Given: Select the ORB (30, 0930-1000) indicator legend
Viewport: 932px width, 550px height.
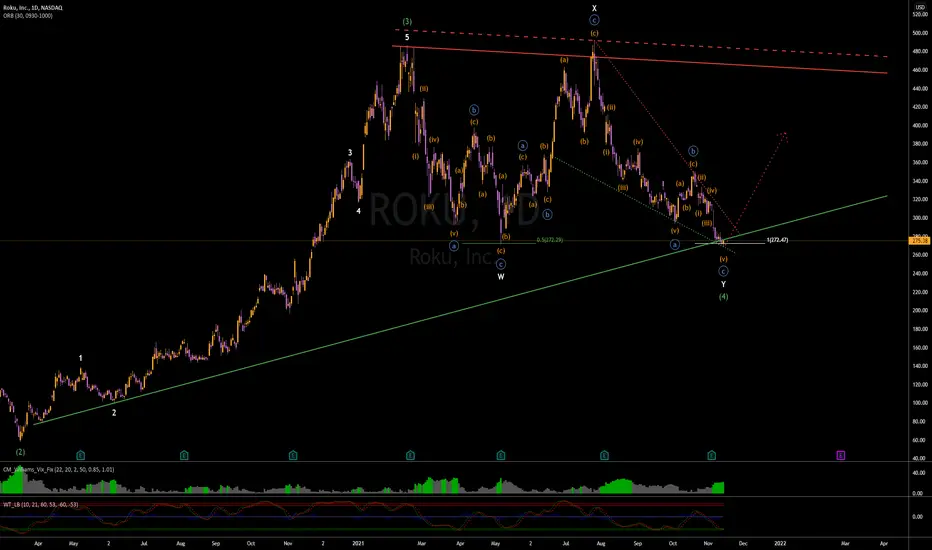Looking at the screenshot, I should click(x=28, y=16).
